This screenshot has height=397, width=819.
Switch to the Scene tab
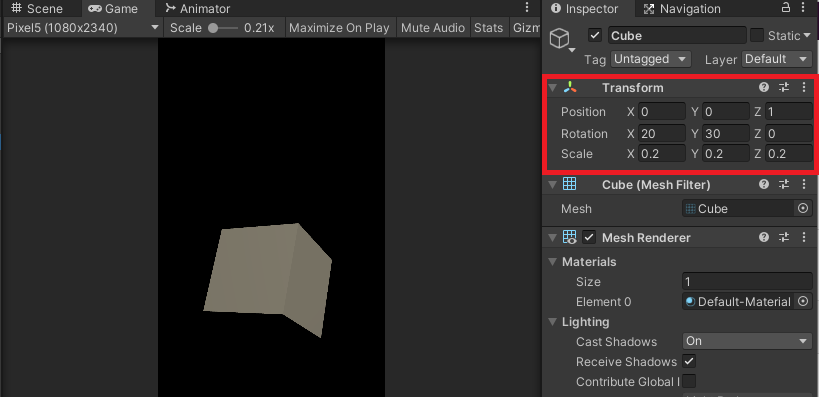pos(37,9)
